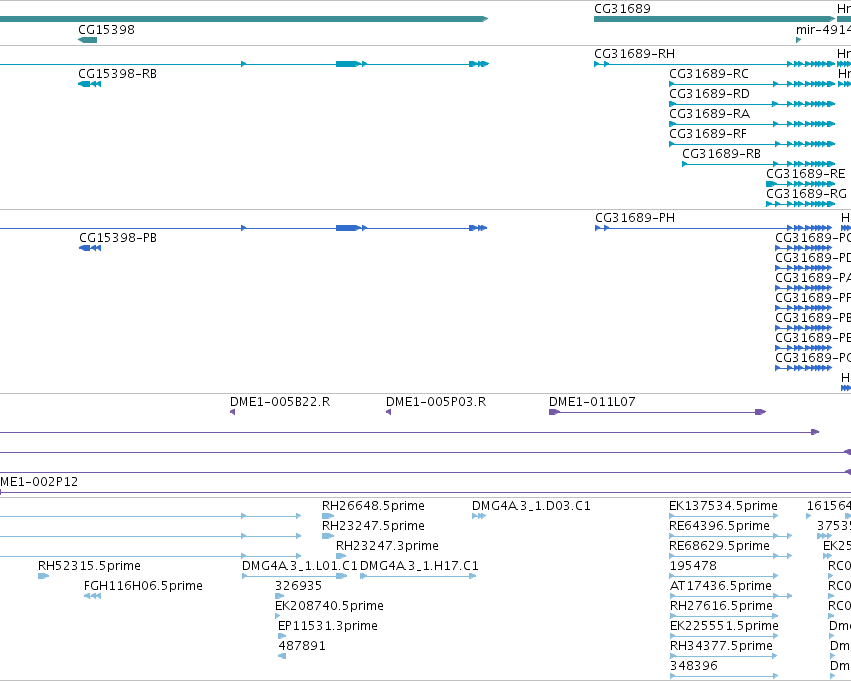Image resolution: width=851 pixels, height=681 pixels.
Task: Select the CG15398 gene label
Action: tap(106, 29)
